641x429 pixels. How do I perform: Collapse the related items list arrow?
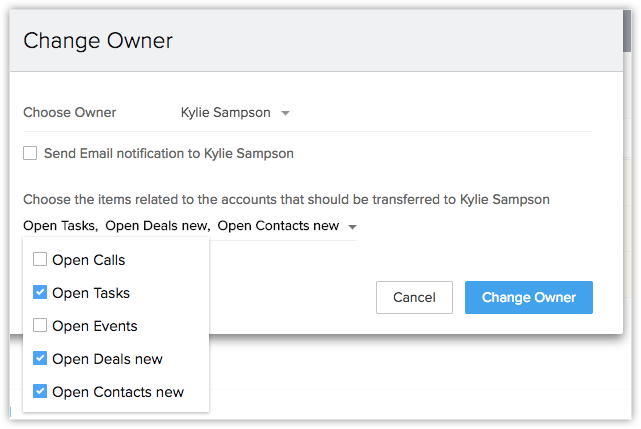coord(352,227)
